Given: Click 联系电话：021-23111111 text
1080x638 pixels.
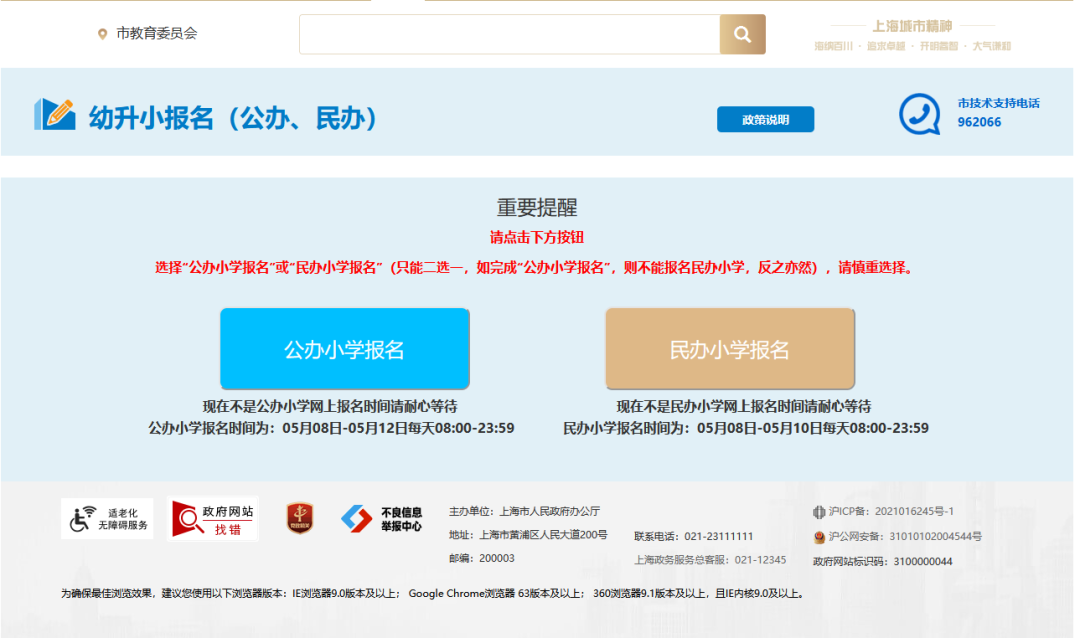Looking at the screenshot, I should point(694,536).
